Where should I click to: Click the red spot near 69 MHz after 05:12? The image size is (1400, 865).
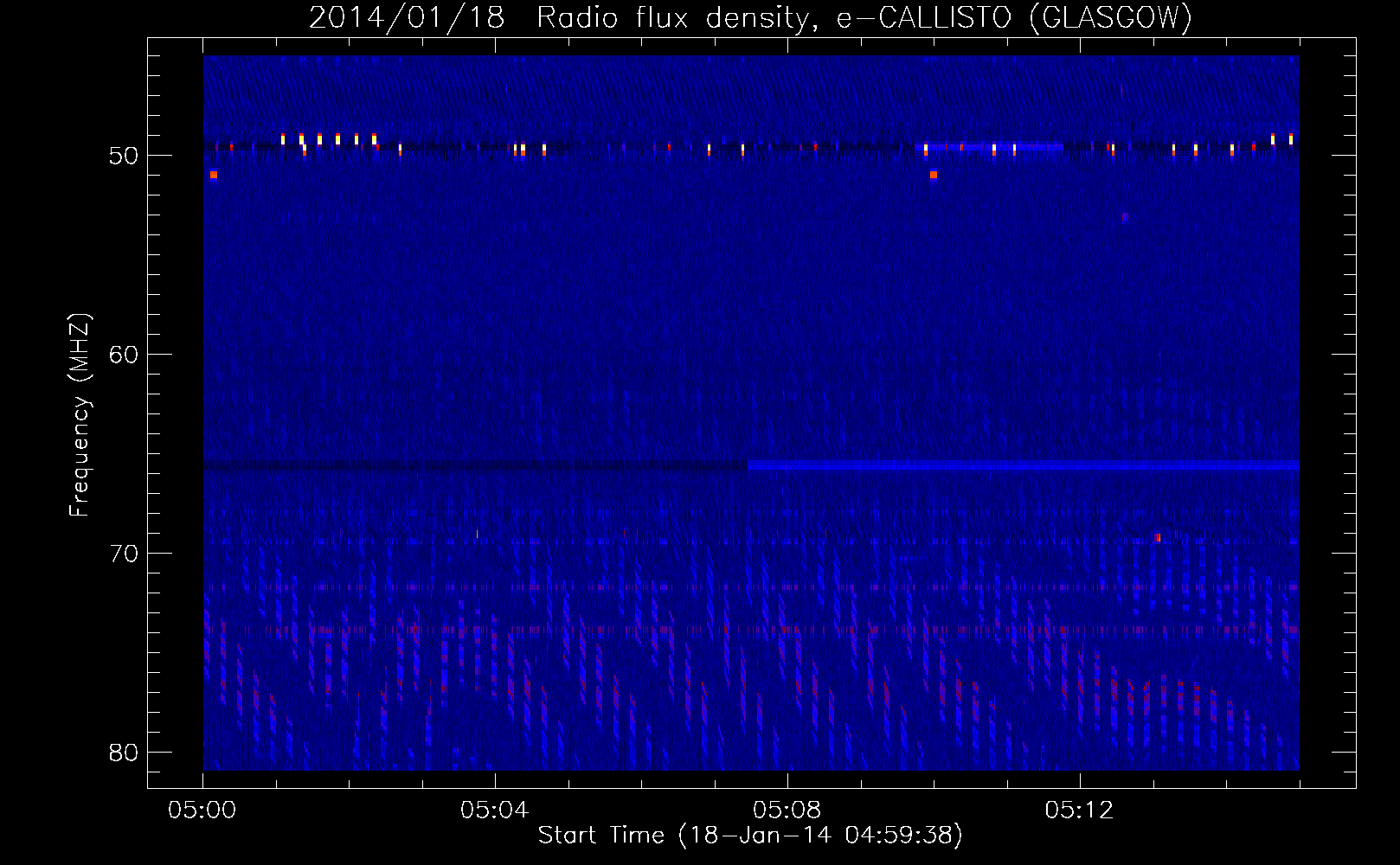click(1158, 538)
